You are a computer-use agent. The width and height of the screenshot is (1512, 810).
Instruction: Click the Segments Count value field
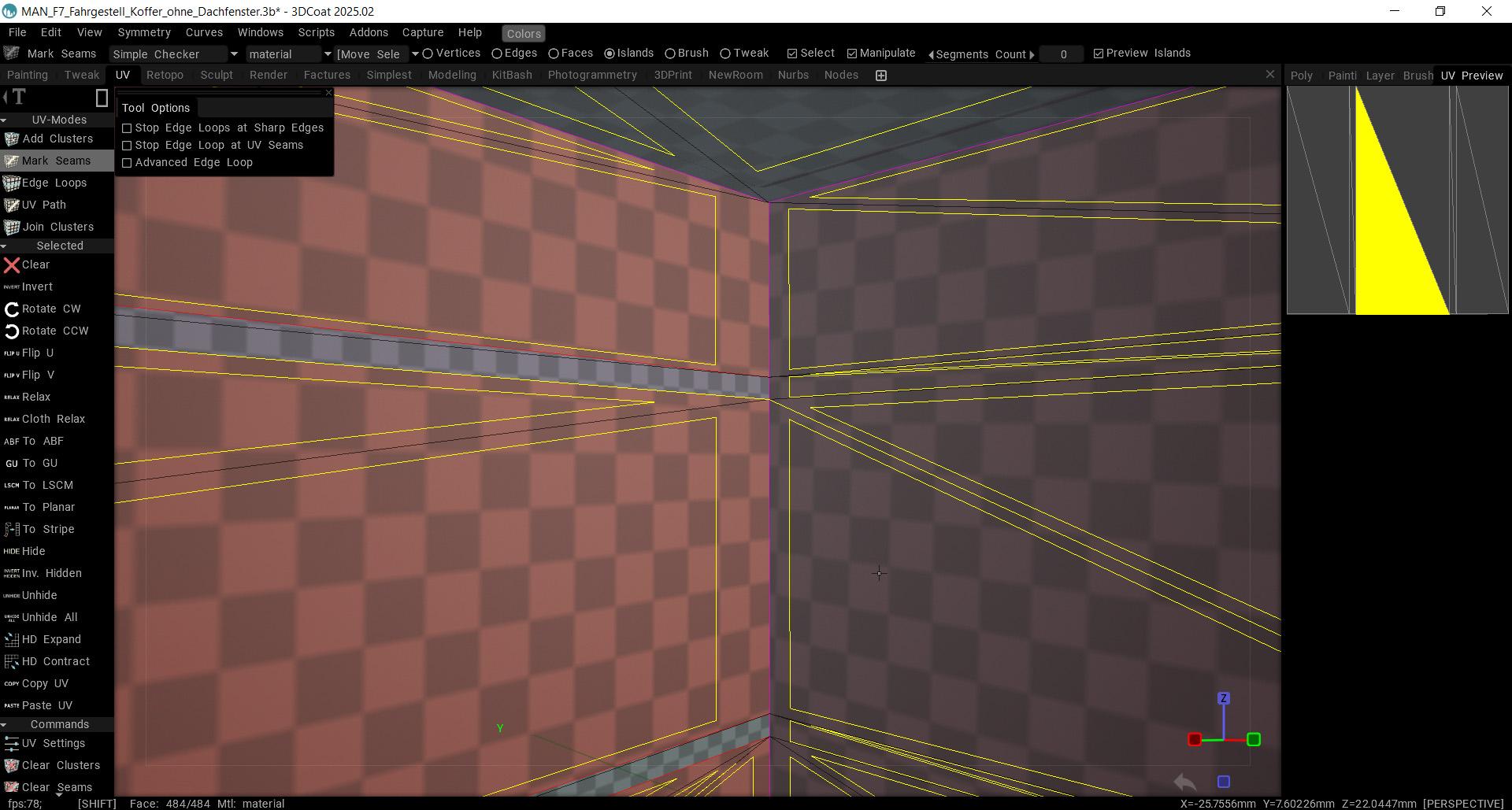[1062, 54]
